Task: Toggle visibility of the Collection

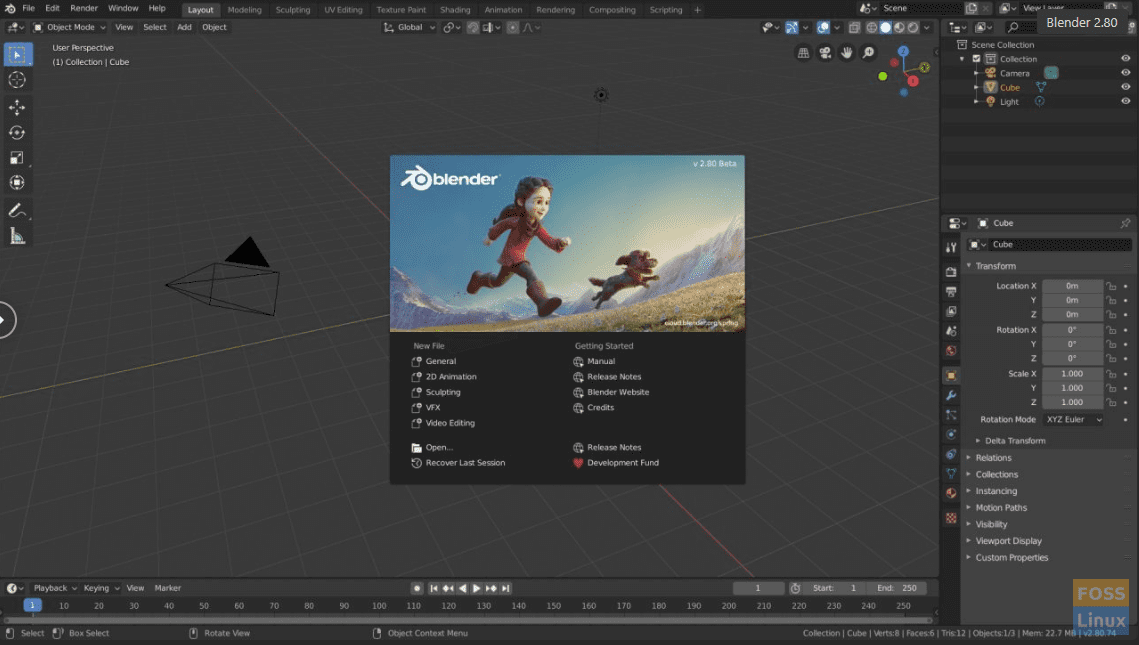Action: click(1125, 59)
